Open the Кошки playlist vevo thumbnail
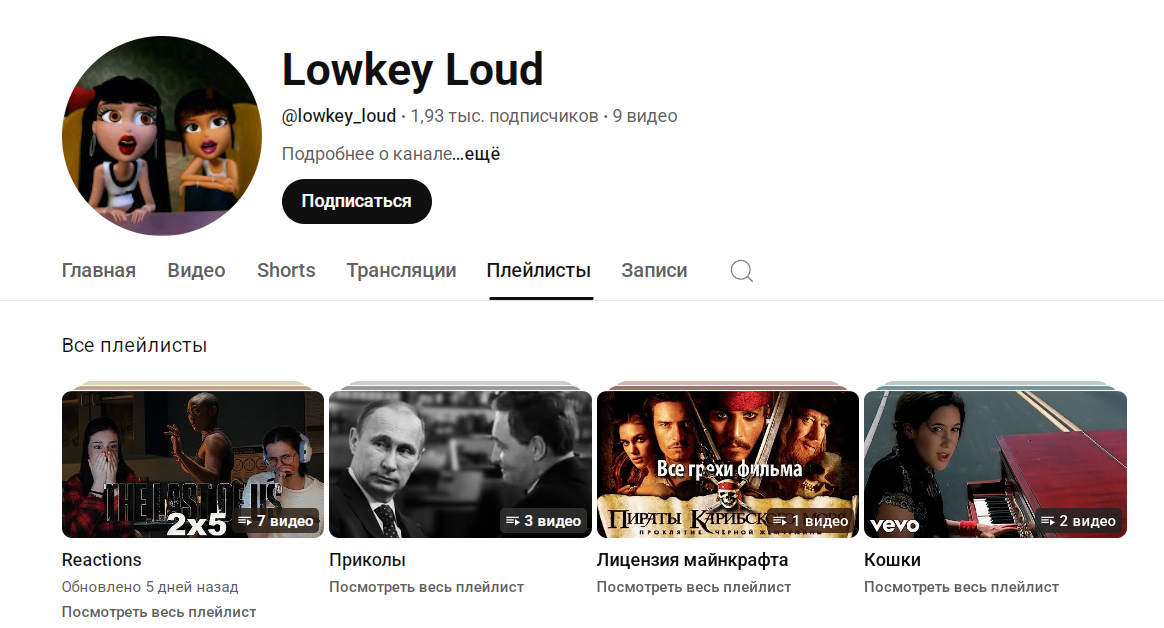The width and height of the screenshot is (1164, 628). tap(995, 464)
